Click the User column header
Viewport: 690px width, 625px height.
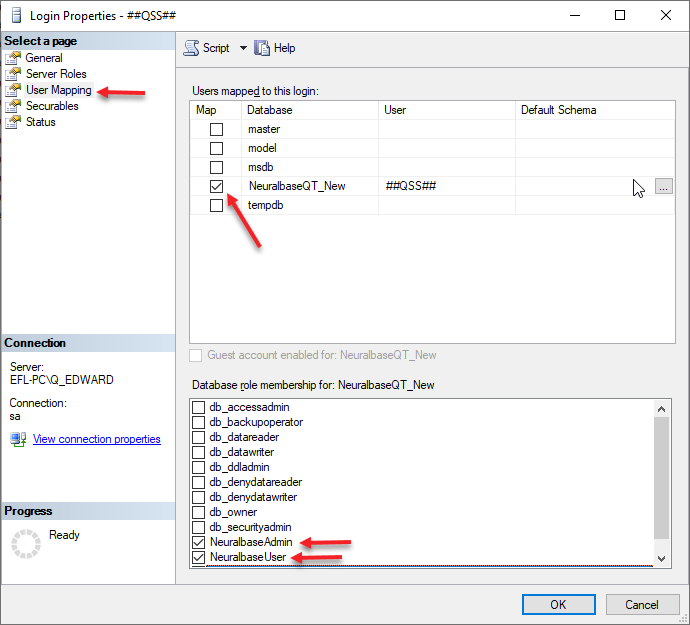(x=447, y=110)
